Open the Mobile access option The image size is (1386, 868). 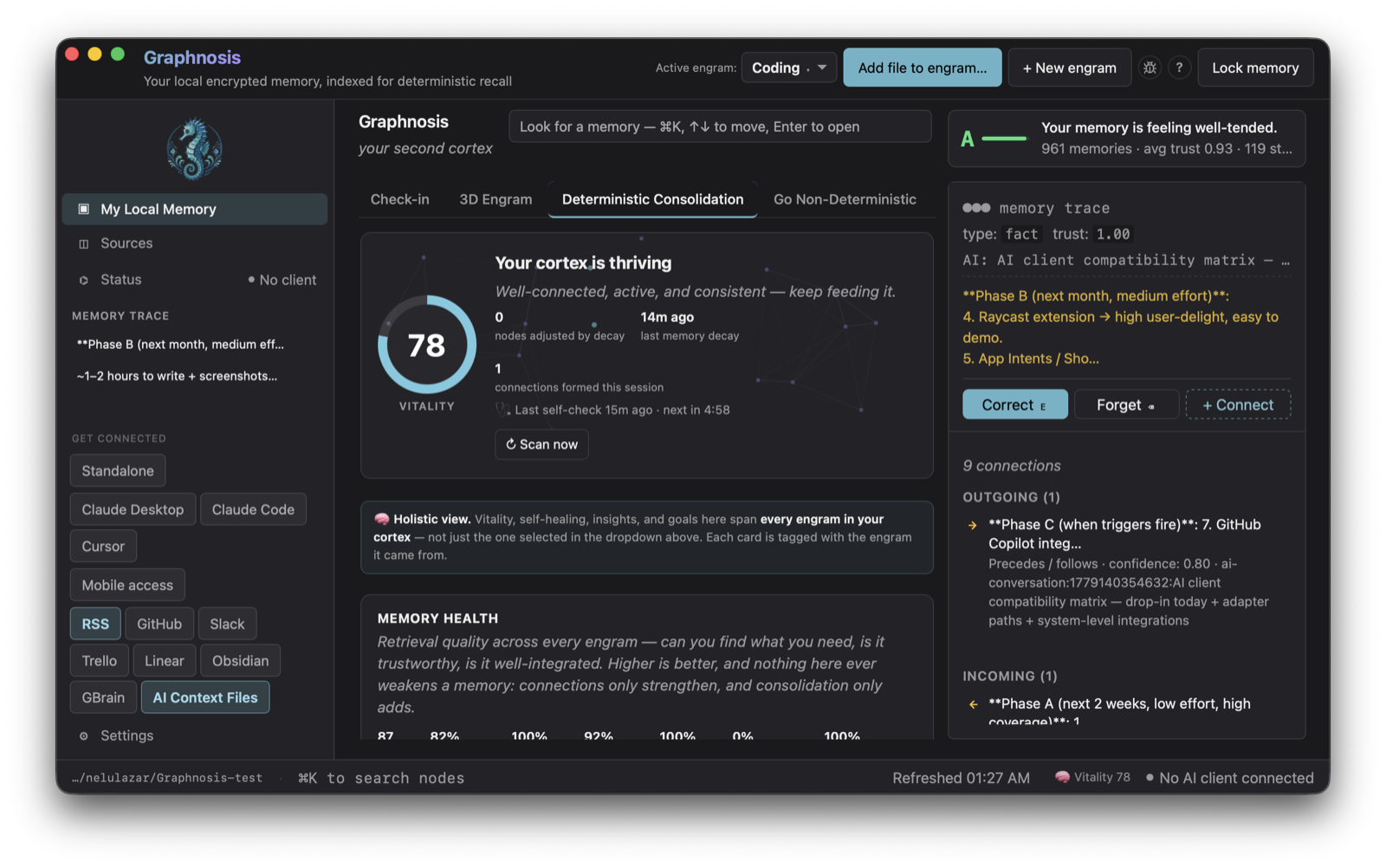click(127, 585)
